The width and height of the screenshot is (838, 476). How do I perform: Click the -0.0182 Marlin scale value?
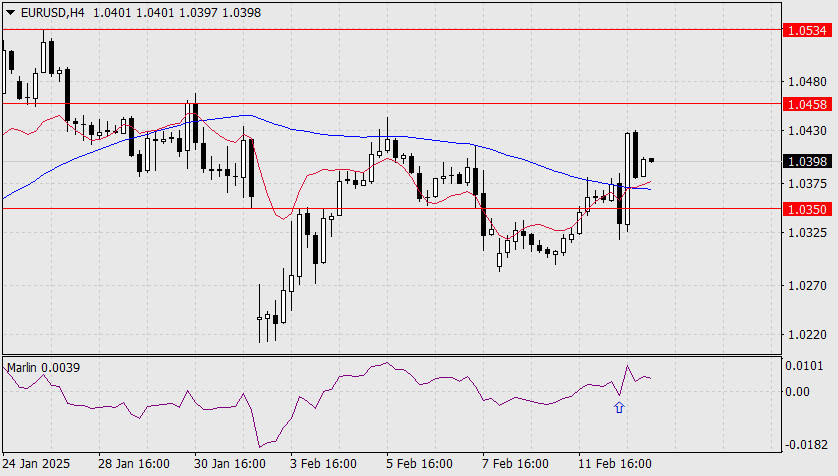pos(806,445)
